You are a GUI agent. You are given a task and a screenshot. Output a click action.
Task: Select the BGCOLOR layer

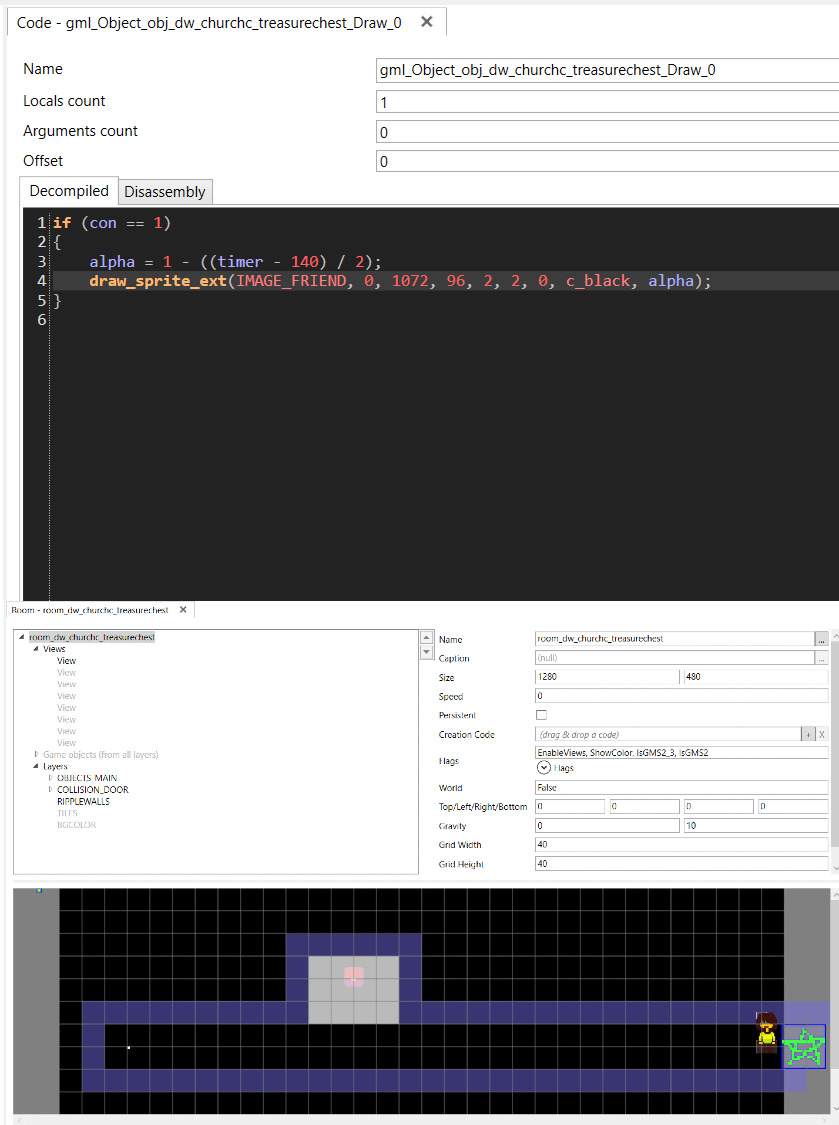click(x=76, y=824)
